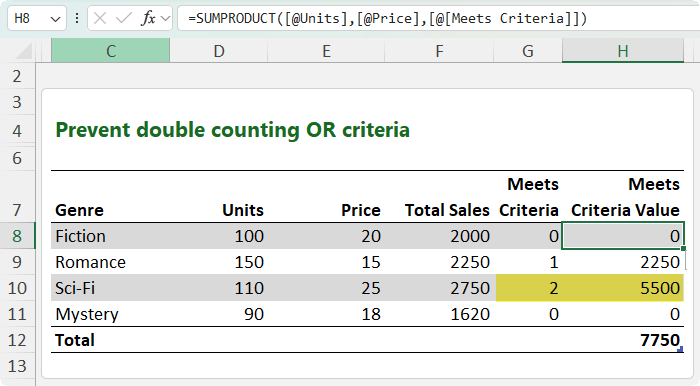Select Total Sales value 1620

click(439, 314)
